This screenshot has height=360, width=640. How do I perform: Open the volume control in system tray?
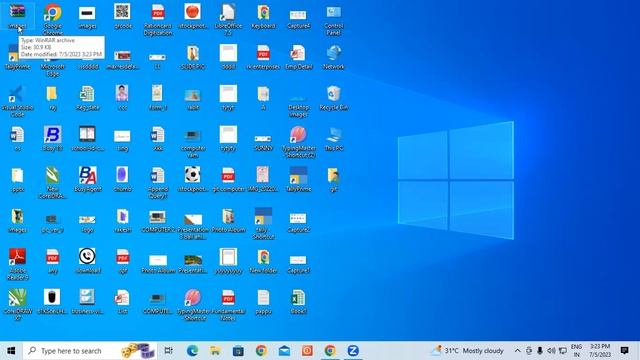click(x=551, y=351)
